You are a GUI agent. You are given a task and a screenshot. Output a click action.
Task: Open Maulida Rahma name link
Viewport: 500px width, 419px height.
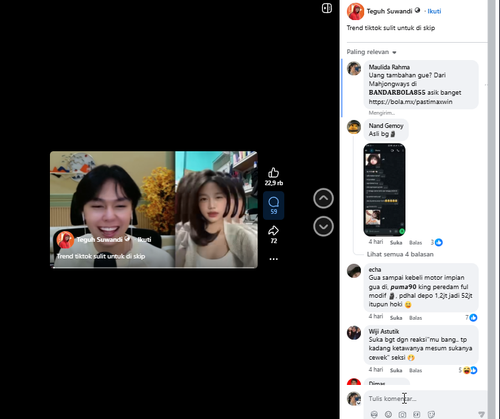tap(389, 67)
